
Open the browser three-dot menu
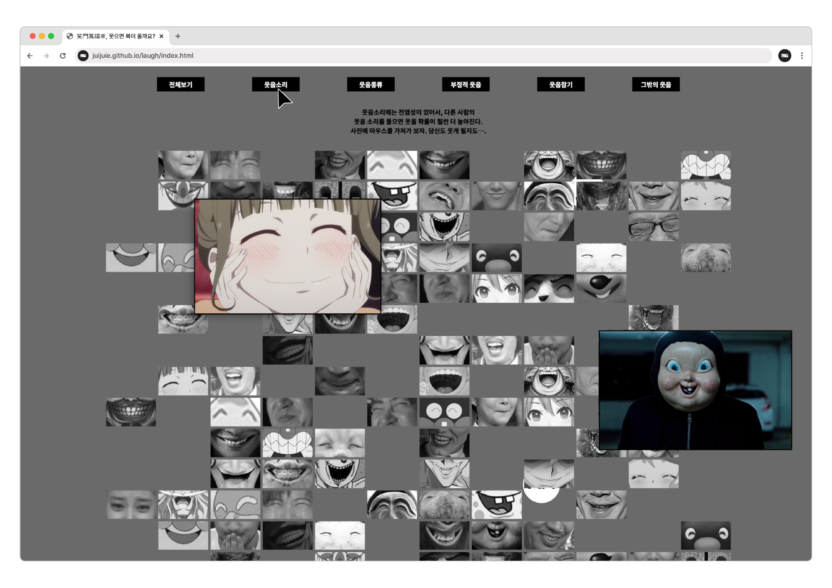[801, 56]
